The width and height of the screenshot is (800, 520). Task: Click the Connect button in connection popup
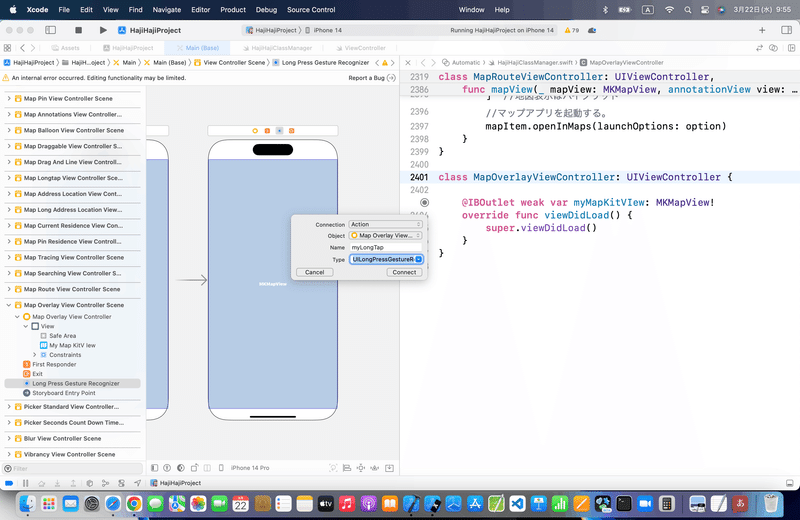tap(404, 273)
